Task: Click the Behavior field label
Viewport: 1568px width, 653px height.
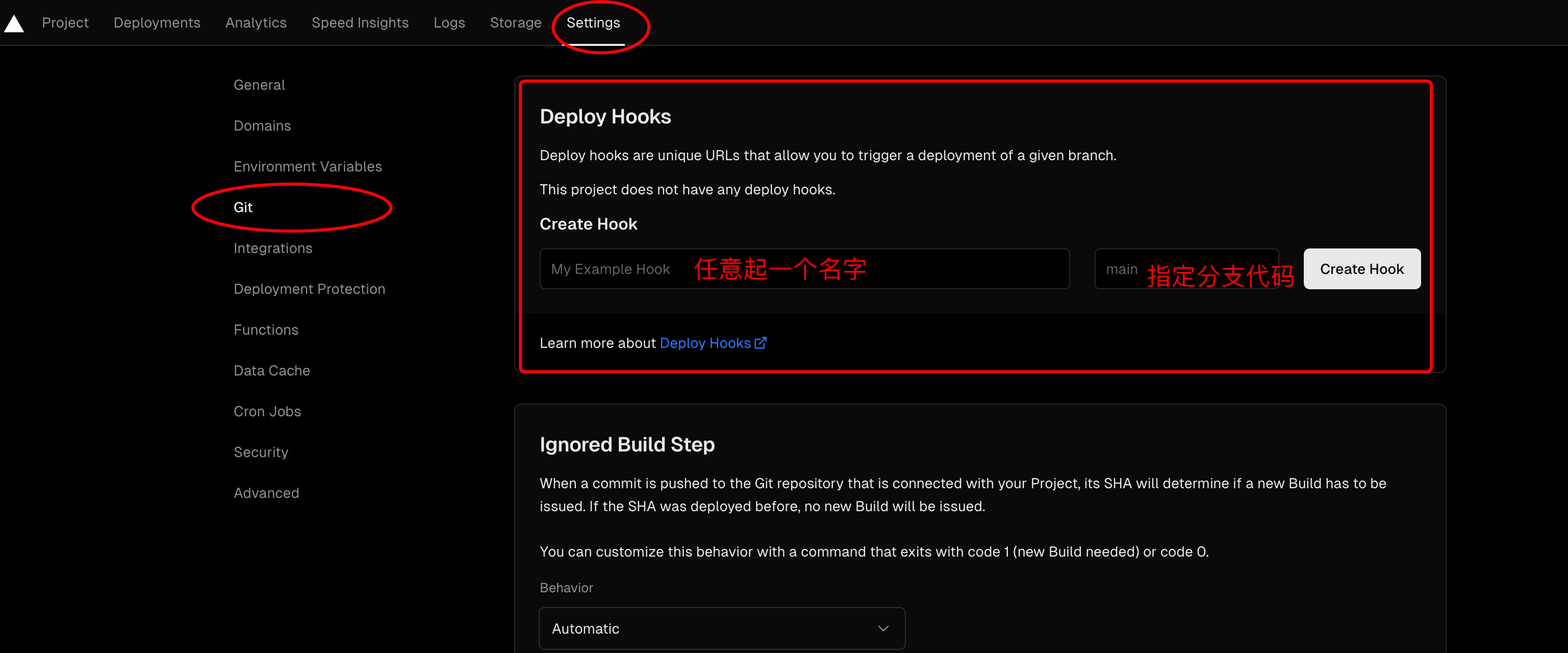Action: [x=566, y=588]
